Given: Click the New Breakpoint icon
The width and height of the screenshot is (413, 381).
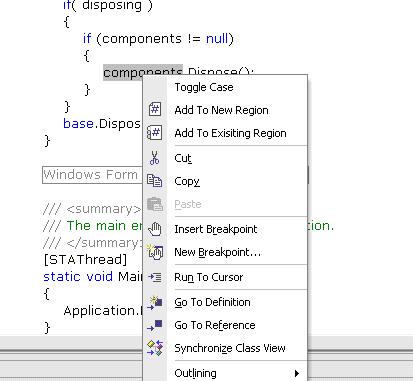Looking at the screenshot, I should [x=155, y=252].
